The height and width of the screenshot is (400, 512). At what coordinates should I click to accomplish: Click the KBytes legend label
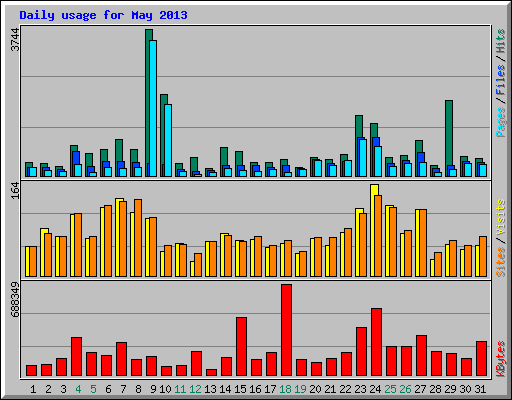click(x=501, y=359)
